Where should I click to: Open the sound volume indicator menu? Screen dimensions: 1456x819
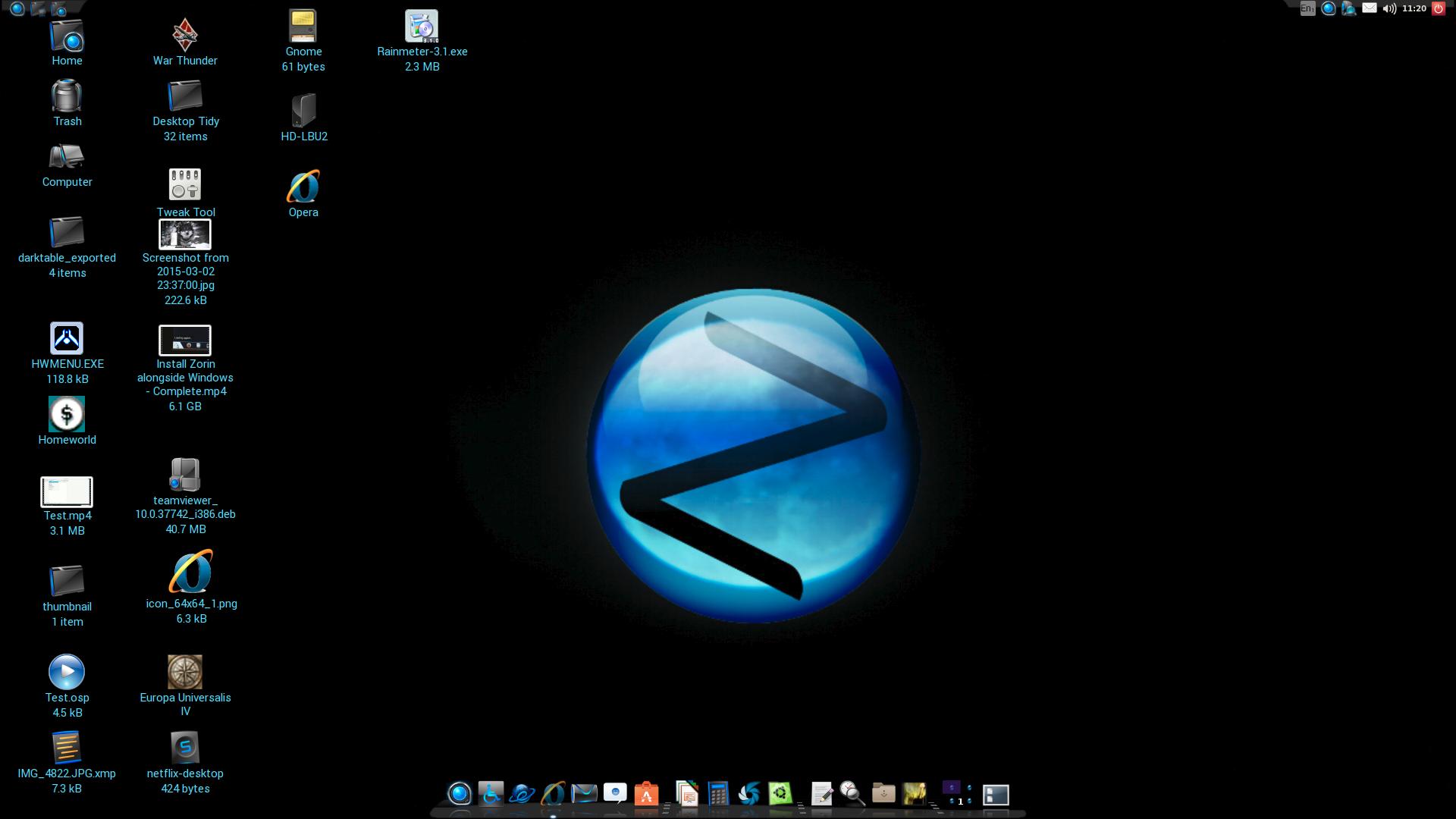1389,8
